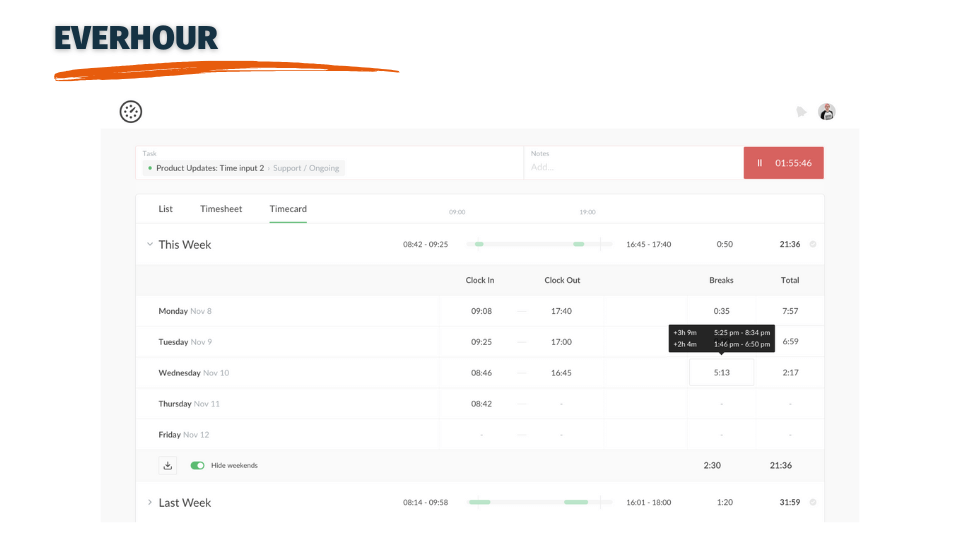Click the flag notification icon
This screenshot has width=960, height=540.
click(x=801, y=111)
